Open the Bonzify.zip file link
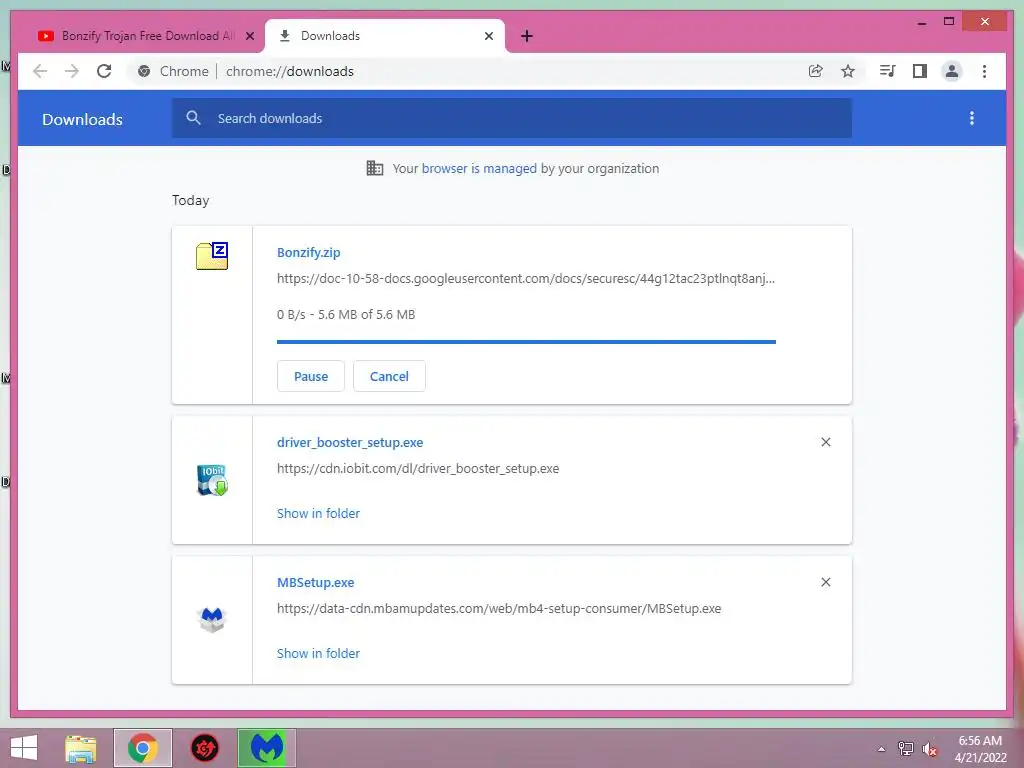The image size is (1024, 768). [x=308, y=253]
